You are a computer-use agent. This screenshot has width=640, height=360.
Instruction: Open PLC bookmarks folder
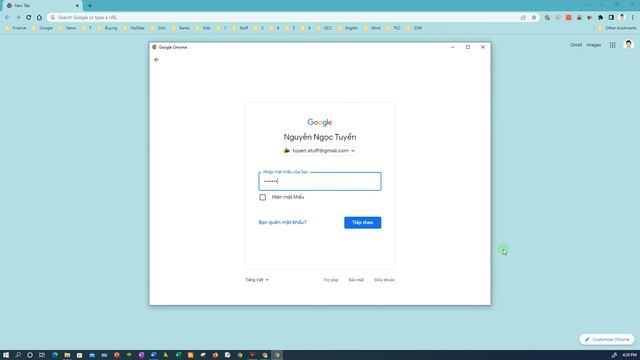(x=393, y=28)
